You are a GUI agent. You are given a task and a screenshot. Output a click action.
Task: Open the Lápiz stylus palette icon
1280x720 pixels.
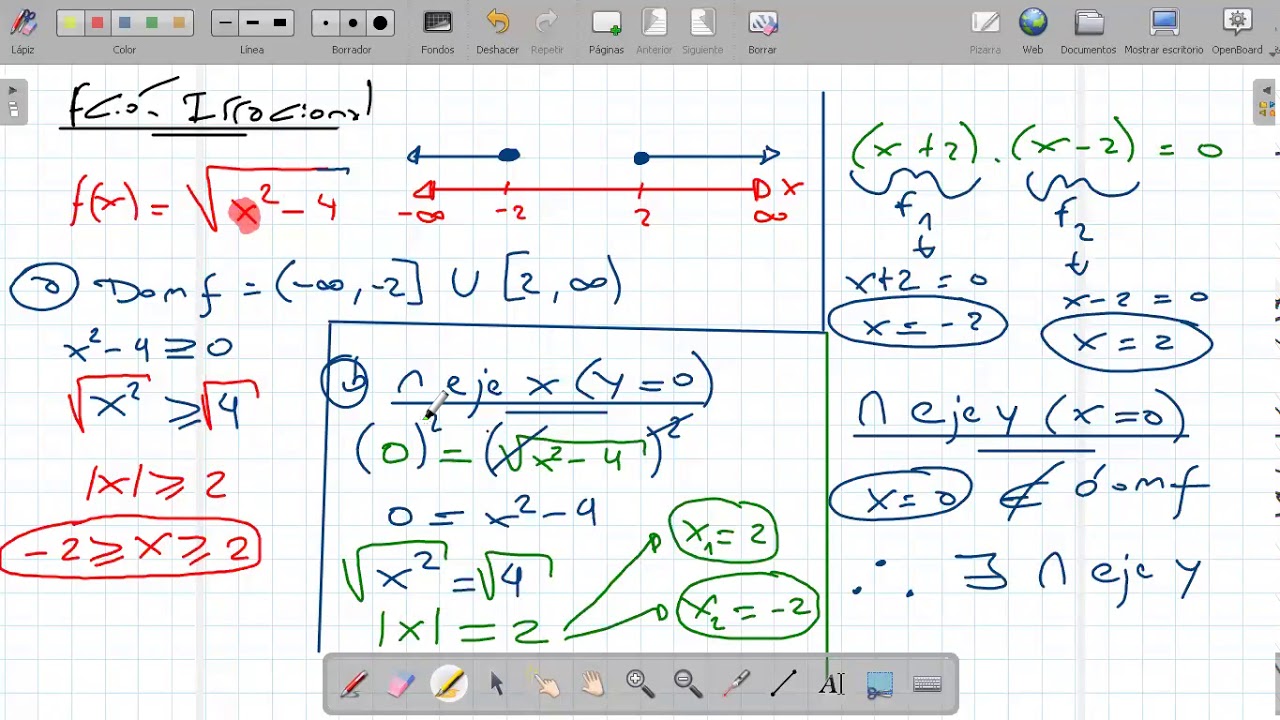point(22,22)
